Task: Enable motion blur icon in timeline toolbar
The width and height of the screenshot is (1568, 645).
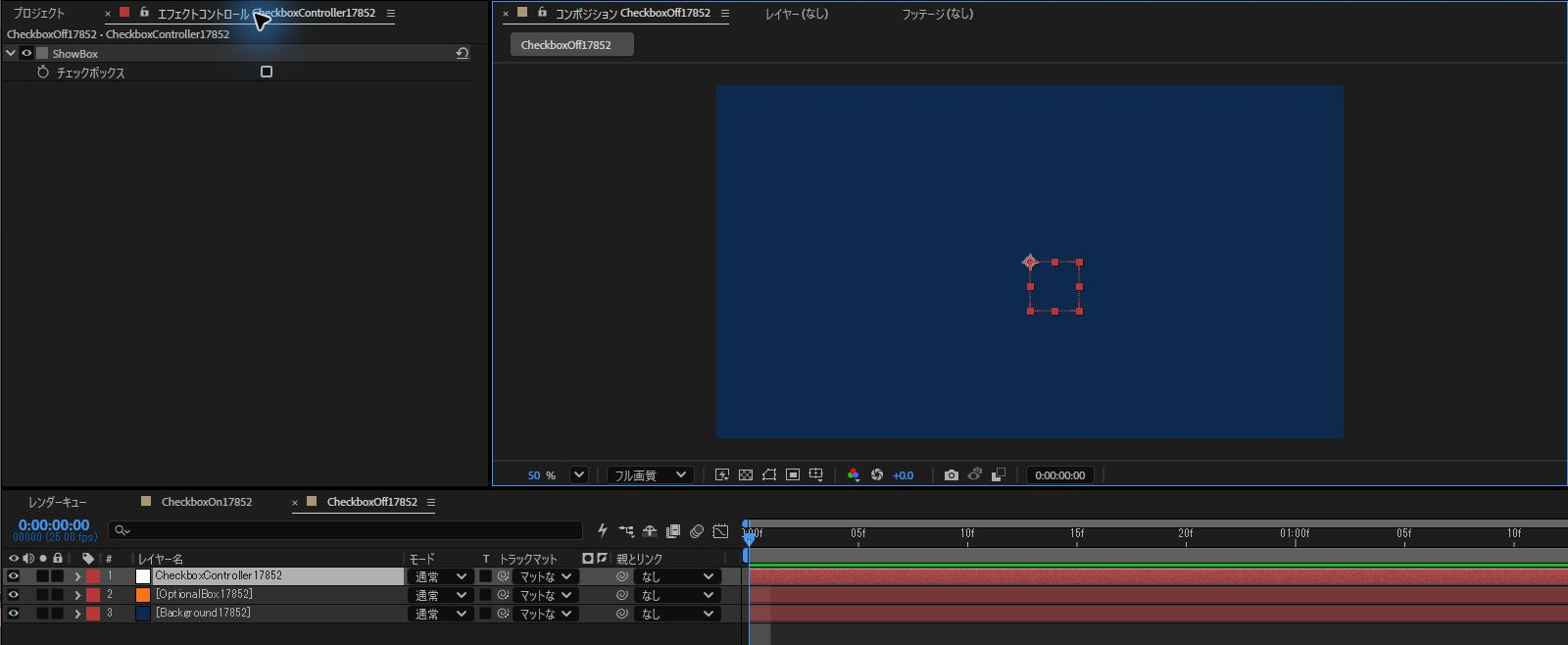Action: [x=697, y=531]
